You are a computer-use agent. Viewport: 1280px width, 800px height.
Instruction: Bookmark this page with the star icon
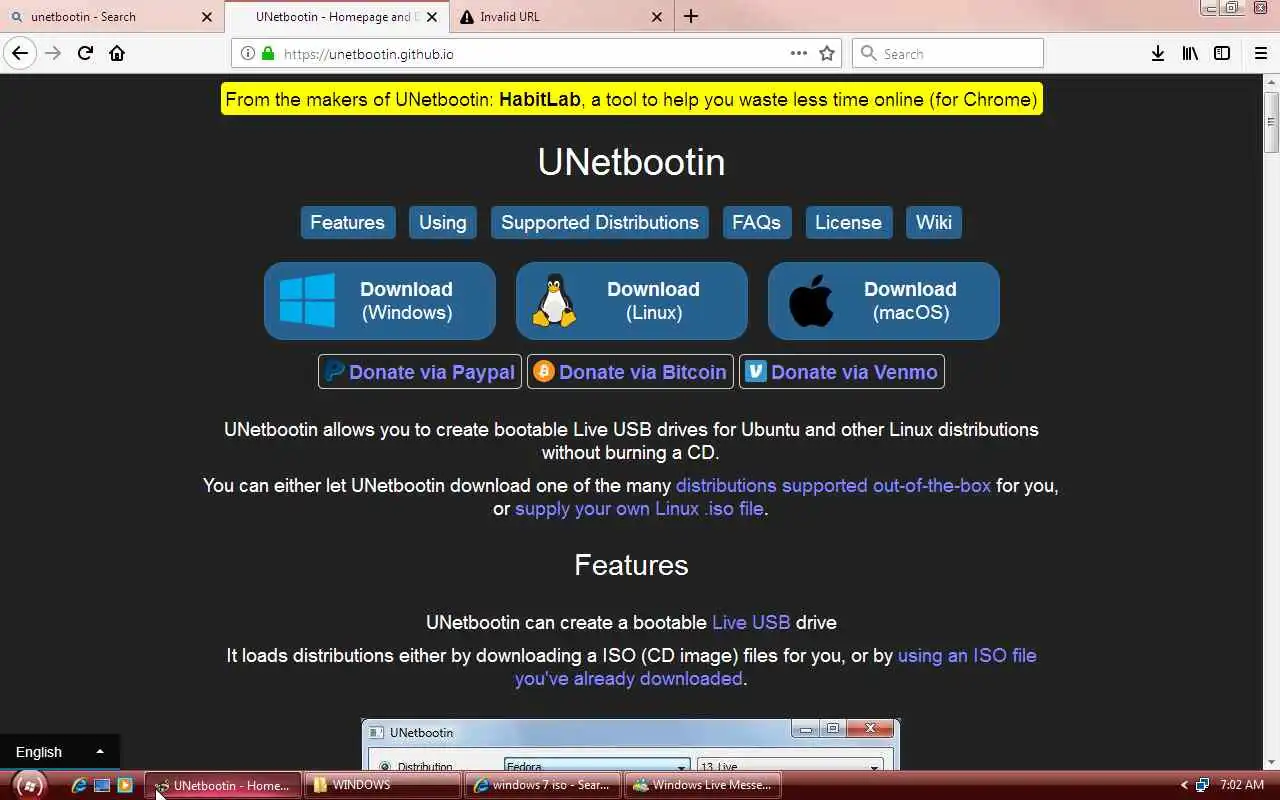point(827,53)
